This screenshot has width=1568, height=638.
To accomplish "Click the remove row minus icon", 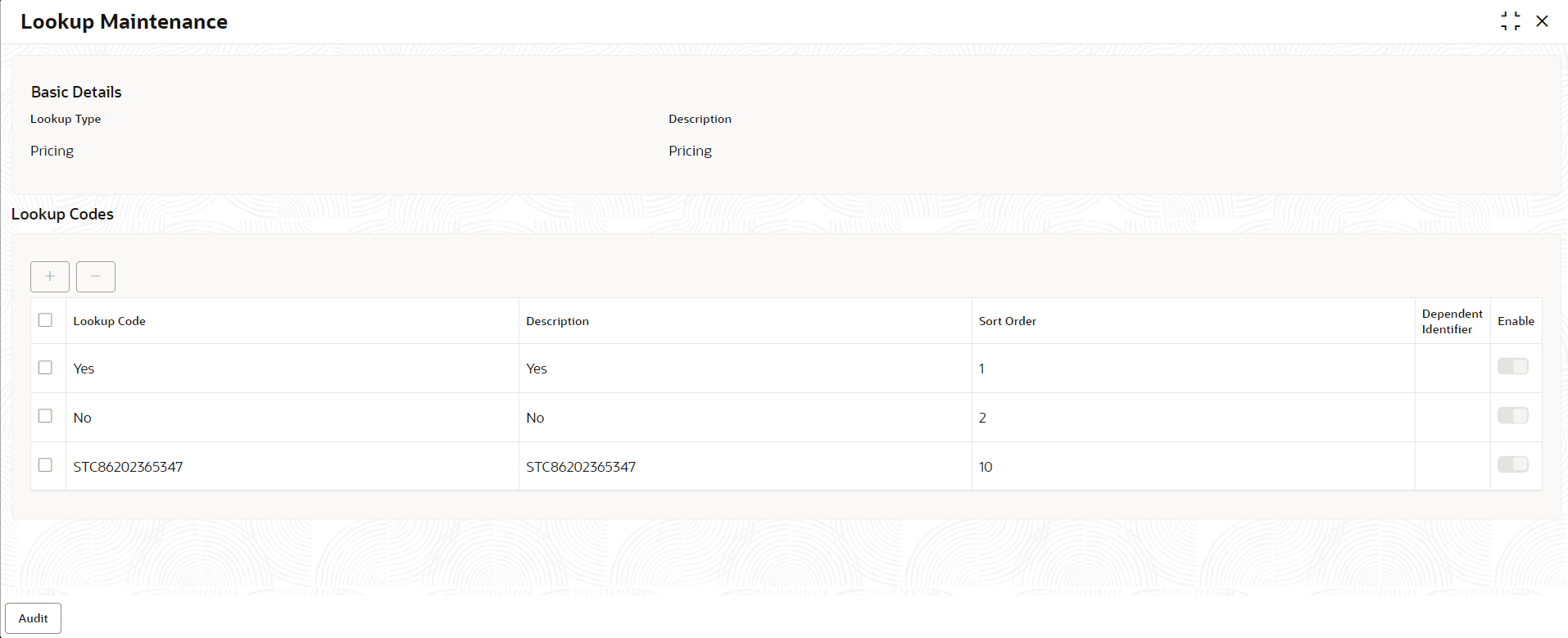I will (96, 277).
